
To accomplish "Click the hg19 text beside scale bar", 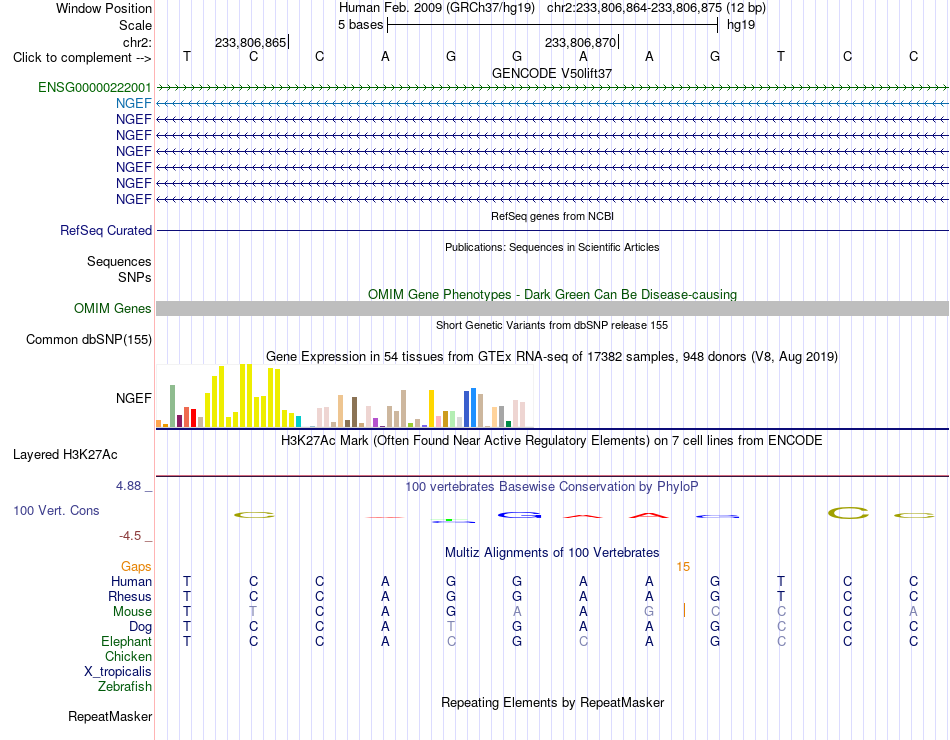I will (741, 25).
